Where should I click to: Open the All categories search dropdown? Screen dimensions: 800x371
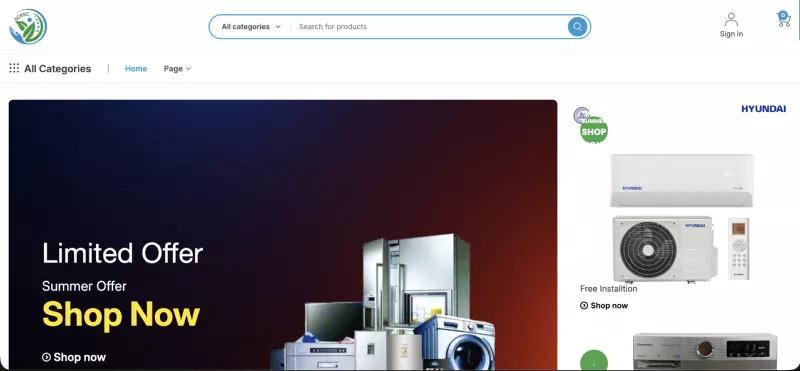tap(251, 27)
